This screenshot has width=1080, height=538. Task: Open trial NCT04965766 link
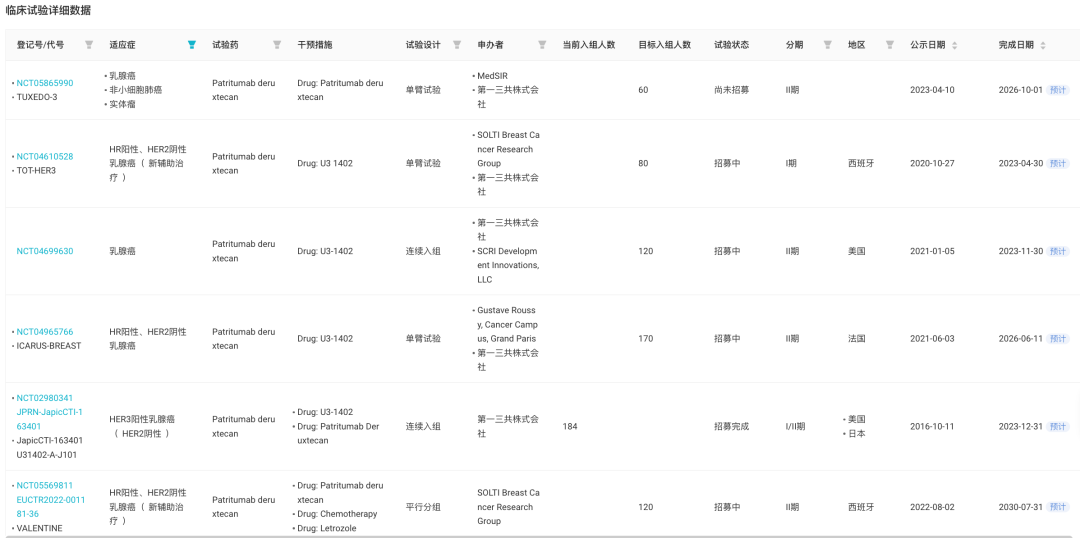point(45,332)
